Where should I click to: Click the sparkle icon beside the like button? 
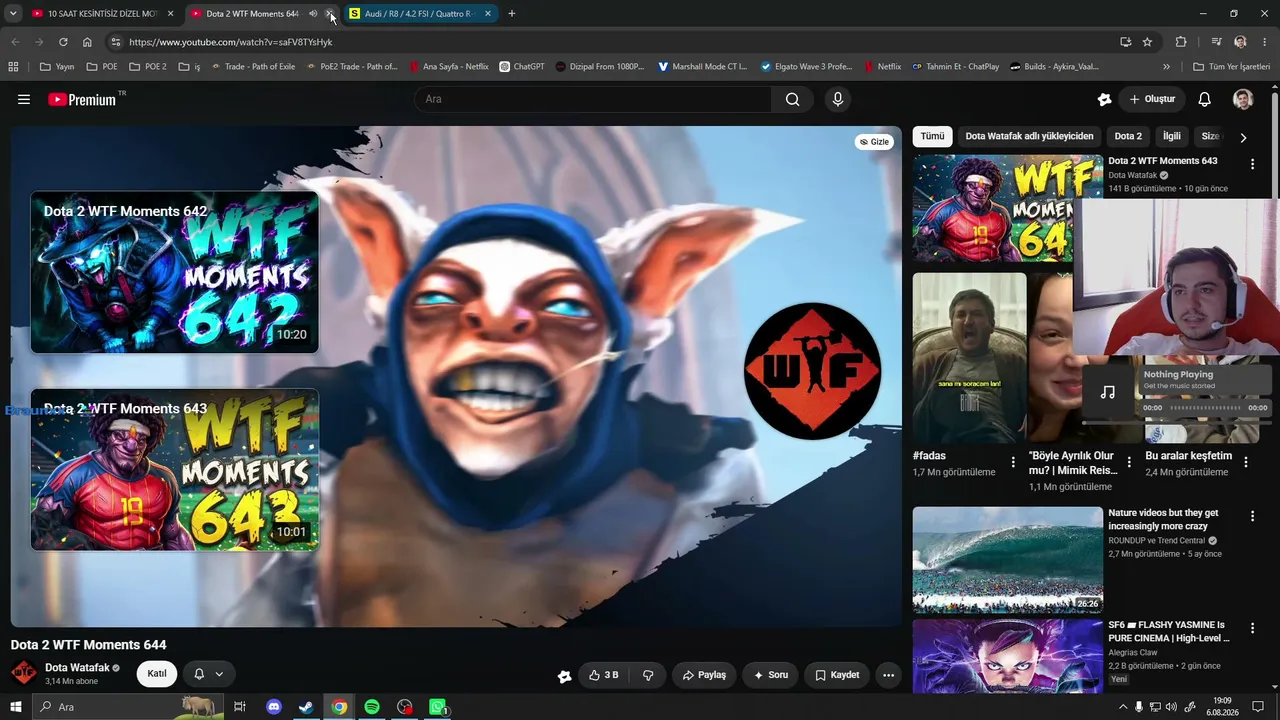coord(565,676)
